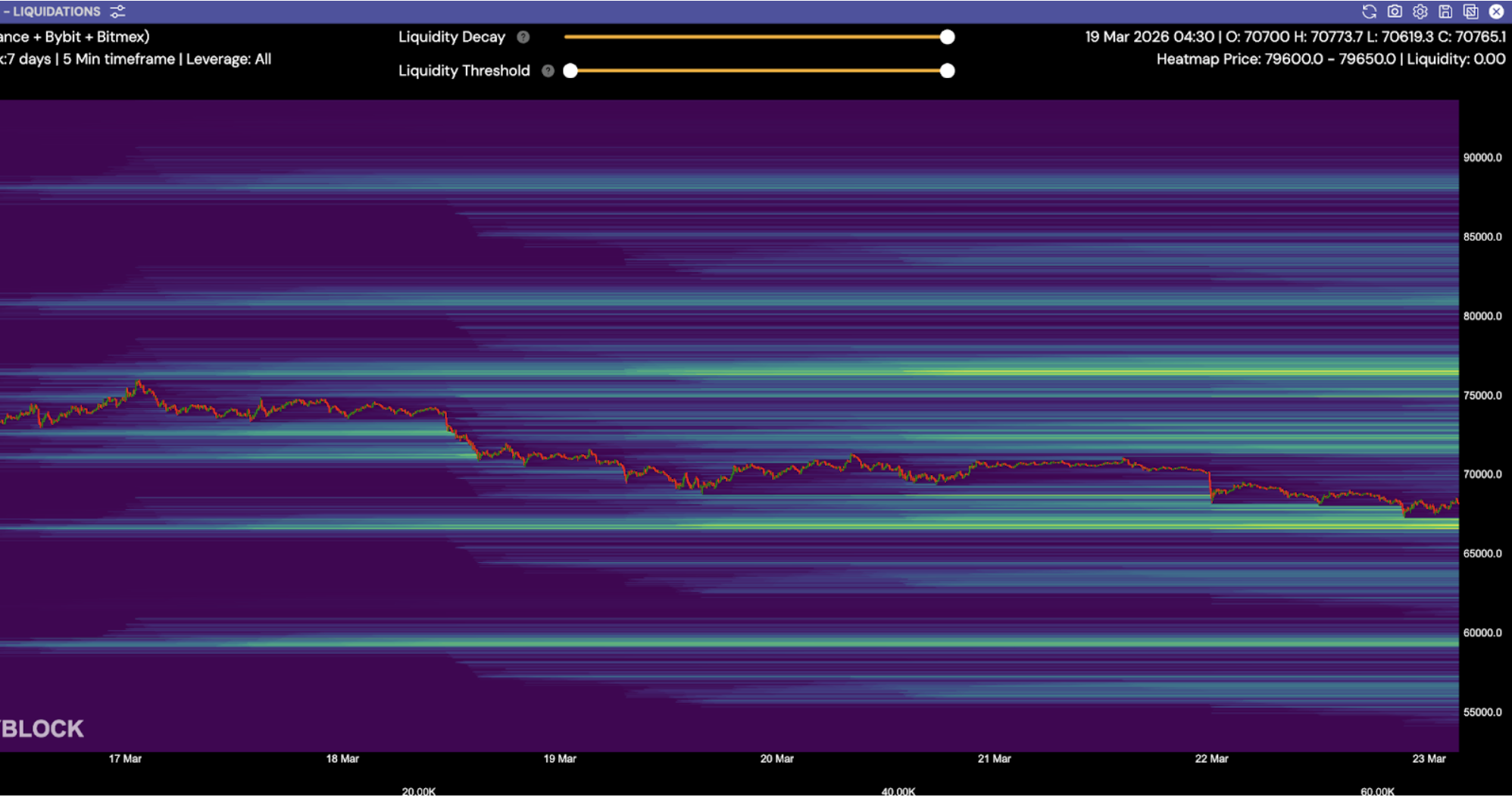Click the Liquidity Decay slider handle
Screen dimensions: 1512x797
pyautogui.click(x=947, y=37)
